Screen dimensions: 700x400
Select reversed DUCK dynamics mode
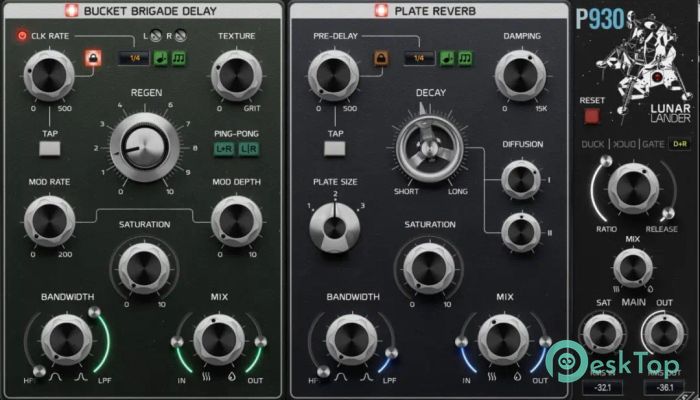tap(623, 144)
